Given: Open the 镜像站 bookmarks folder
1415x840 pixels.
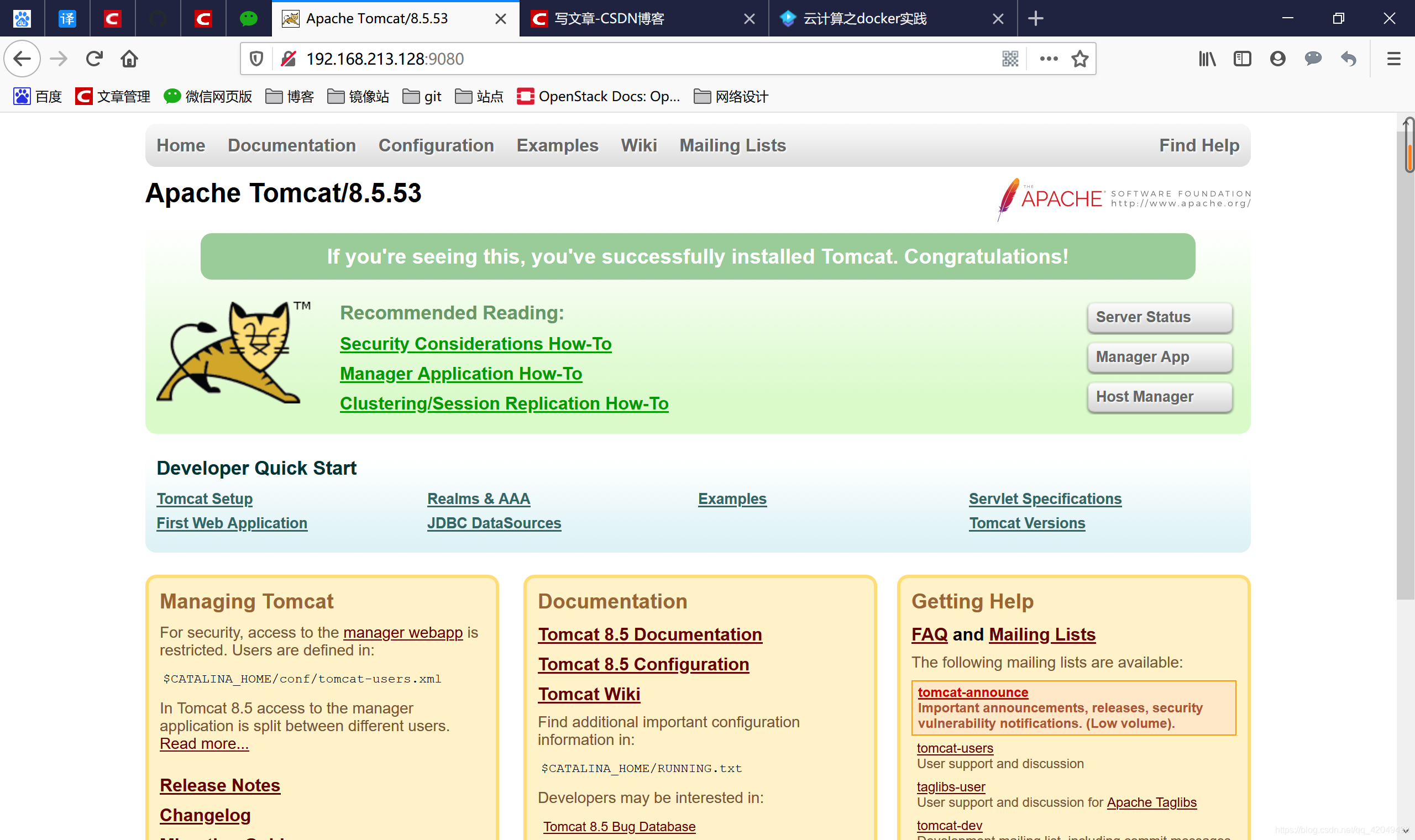Looking at the screenshot, I should (x=358, y=97).
